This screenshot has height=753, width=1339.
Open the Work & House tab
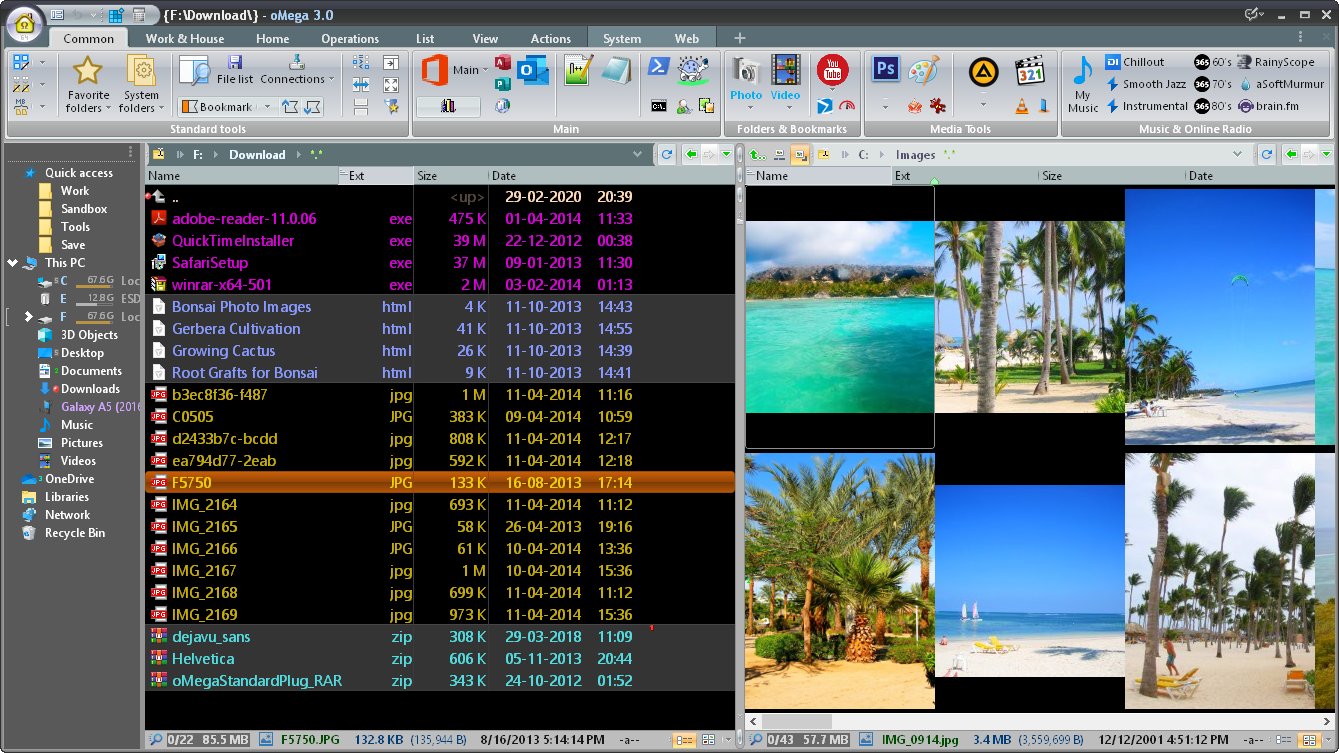tap(185, 39)
